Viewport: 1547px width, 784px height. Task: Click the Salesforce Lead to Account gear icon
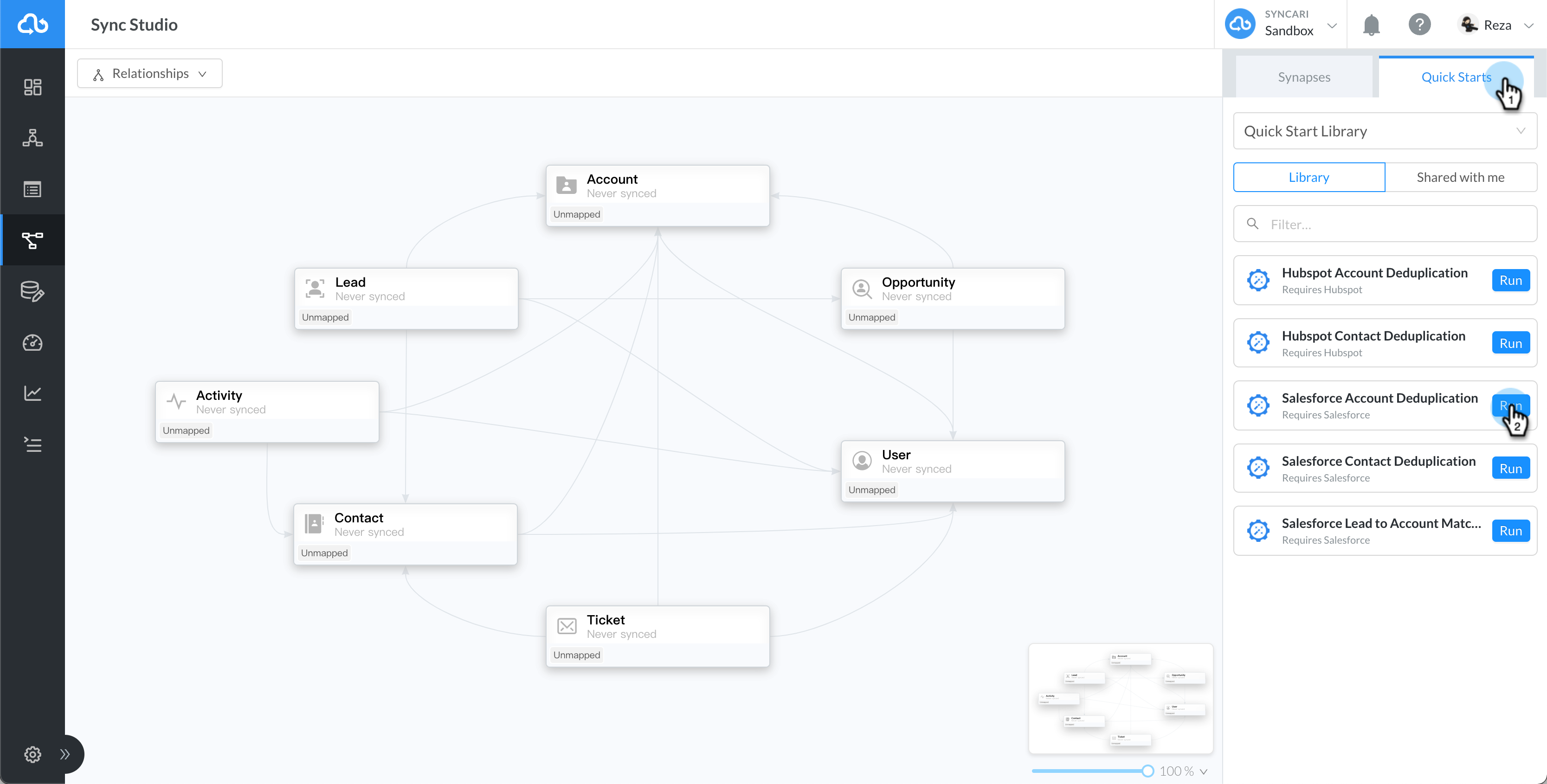pyautogui.click(x=1257, y=531)
